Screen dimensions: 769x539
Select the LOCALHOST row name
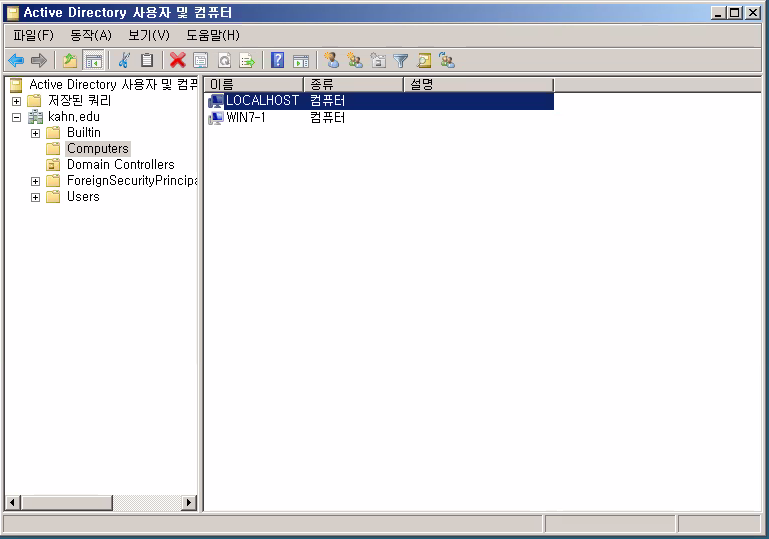(262, 101)
